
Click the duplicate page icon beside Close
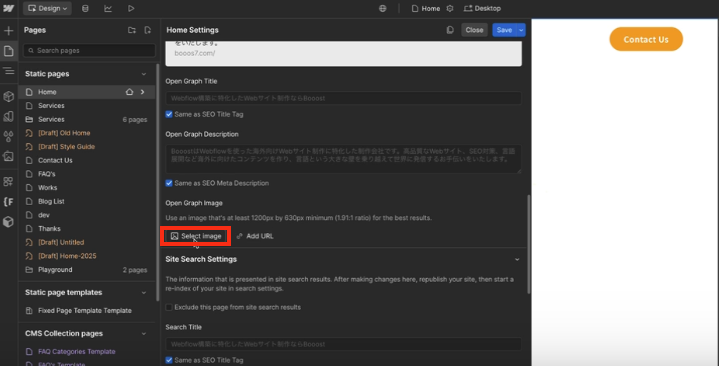[450, 30]
